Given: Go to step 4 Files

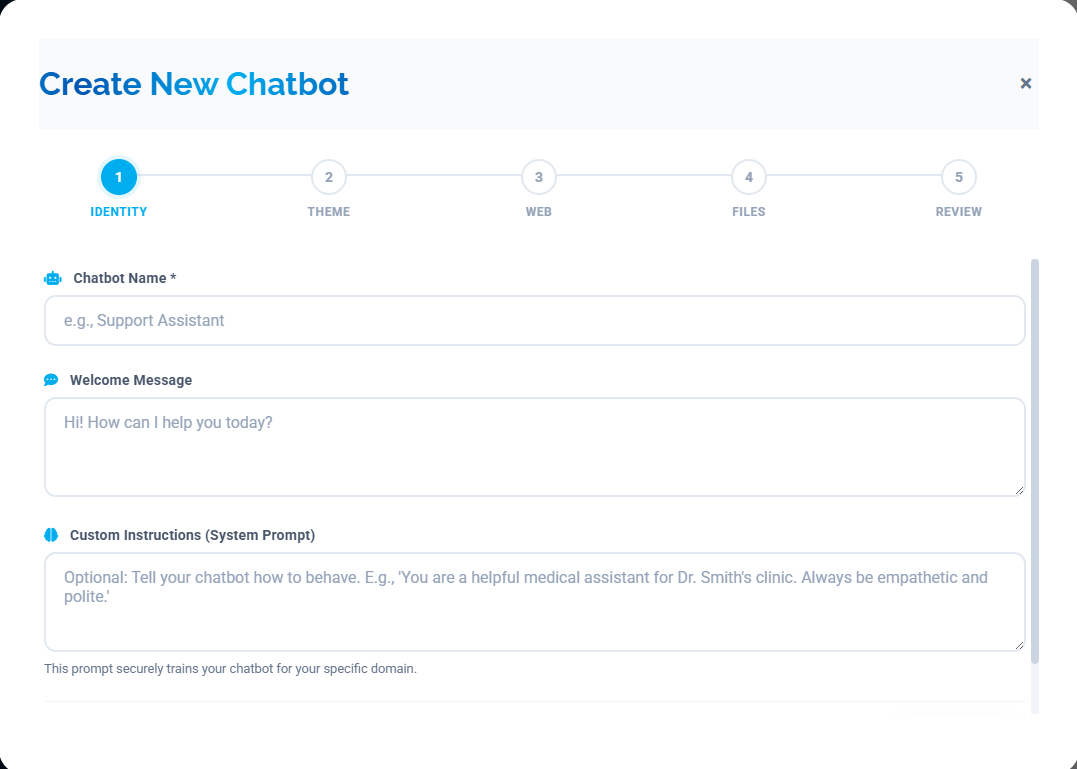Looking at the screenshot, I should point(749,177).
